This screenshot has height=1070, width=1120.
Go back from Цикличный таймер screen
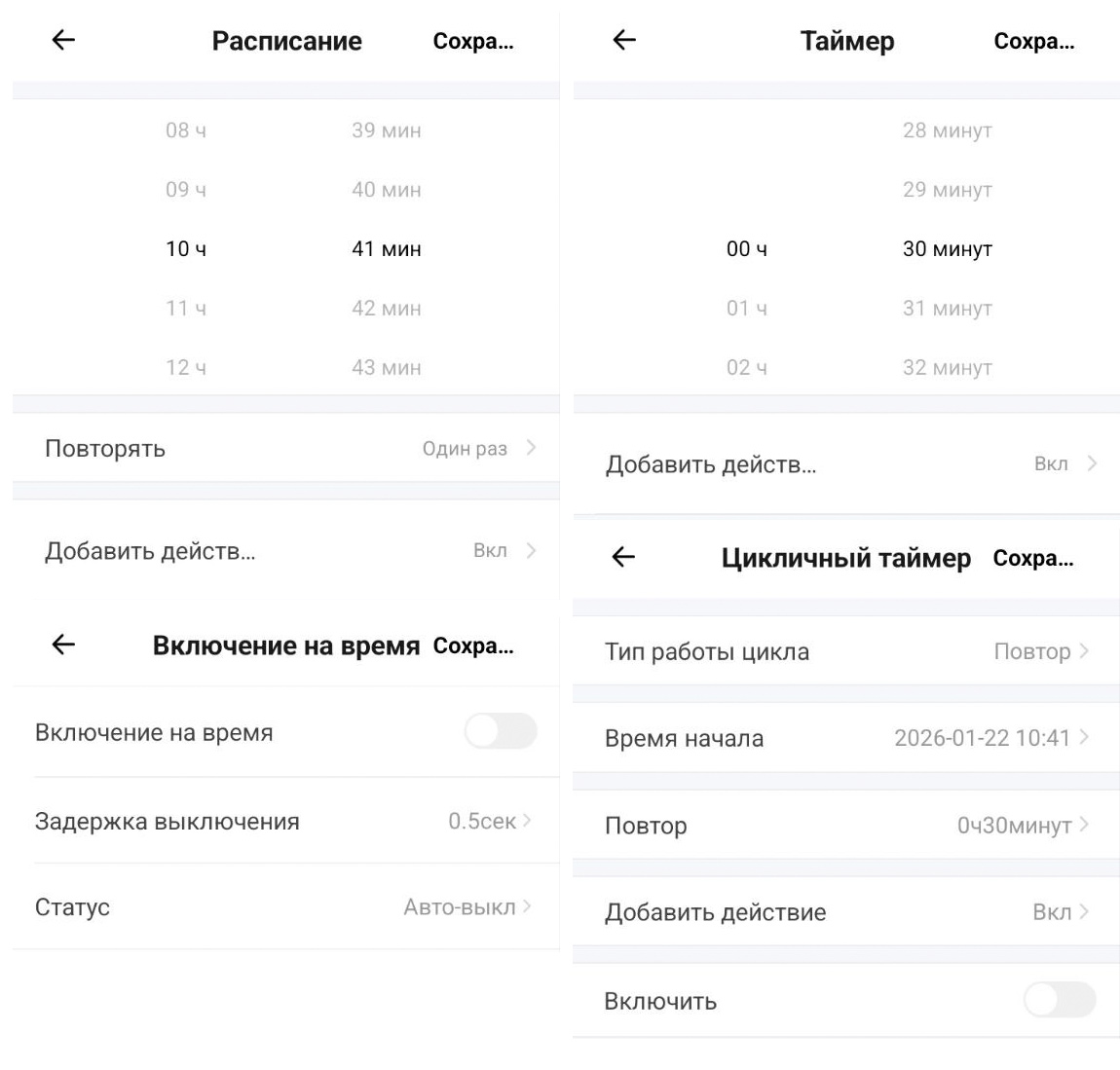(x=623, y=557)
